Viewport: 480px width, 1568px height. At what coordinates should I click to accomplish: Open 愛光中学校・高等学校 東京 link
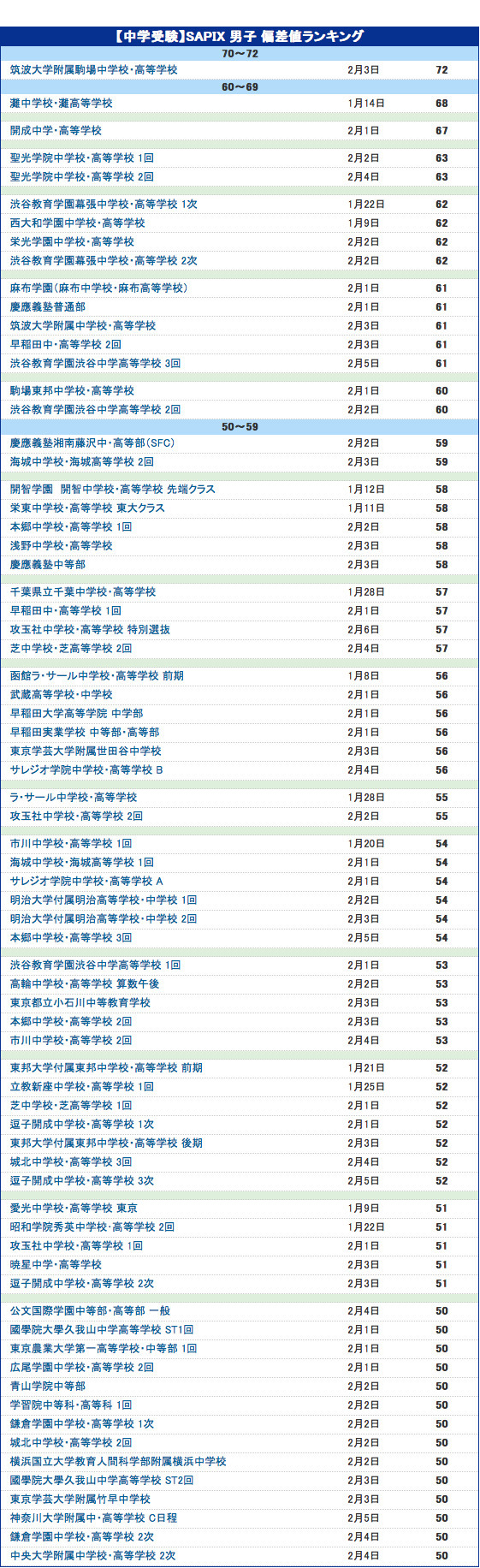click(74, 1208)
